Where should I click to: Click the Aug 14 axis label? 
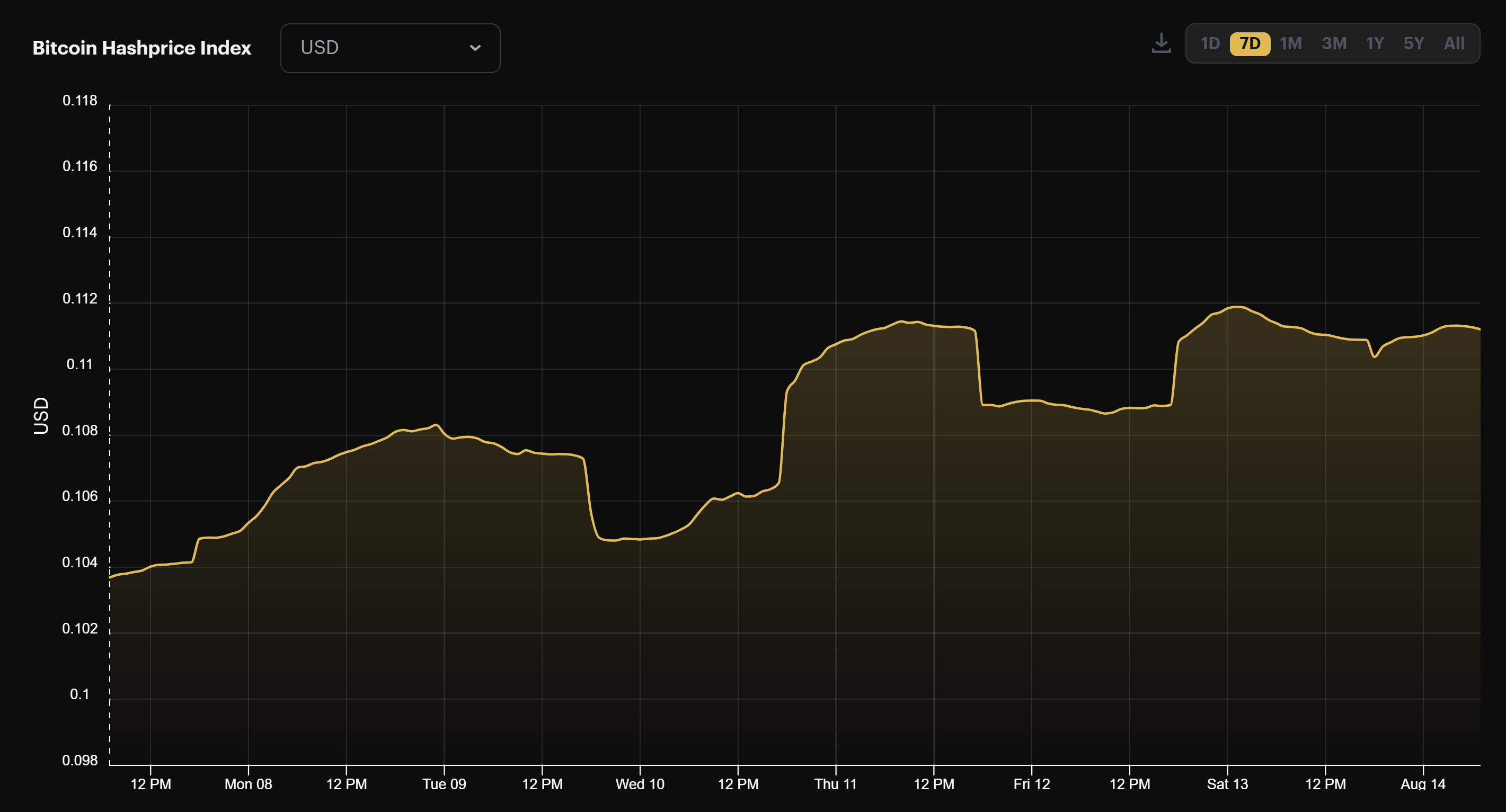[x=1422, y=784]
